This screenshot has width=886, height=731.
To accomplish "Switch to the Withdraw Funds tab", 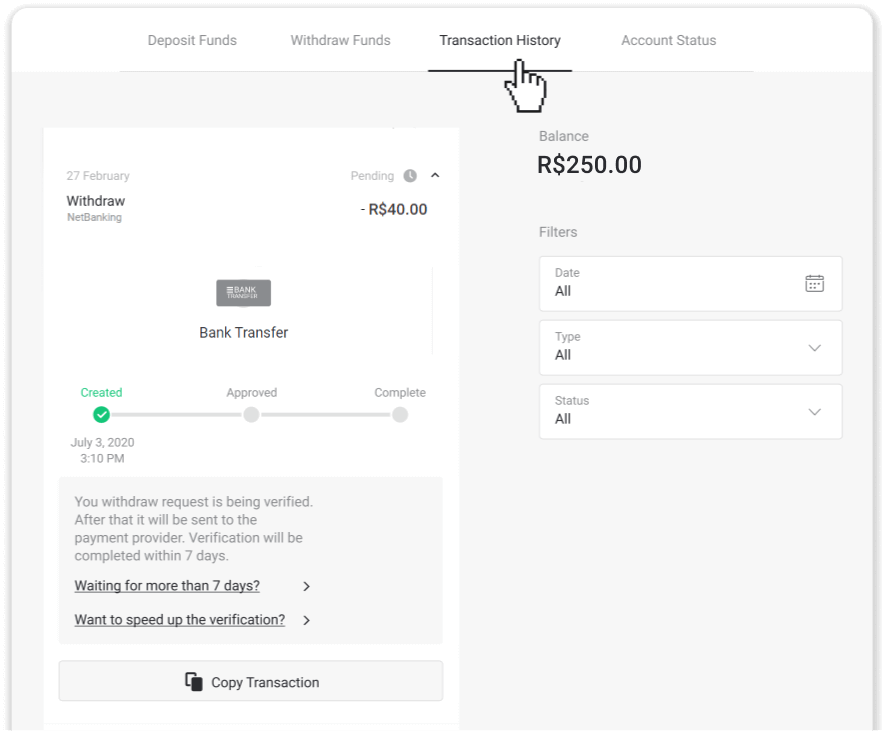I will pos(340,41).
